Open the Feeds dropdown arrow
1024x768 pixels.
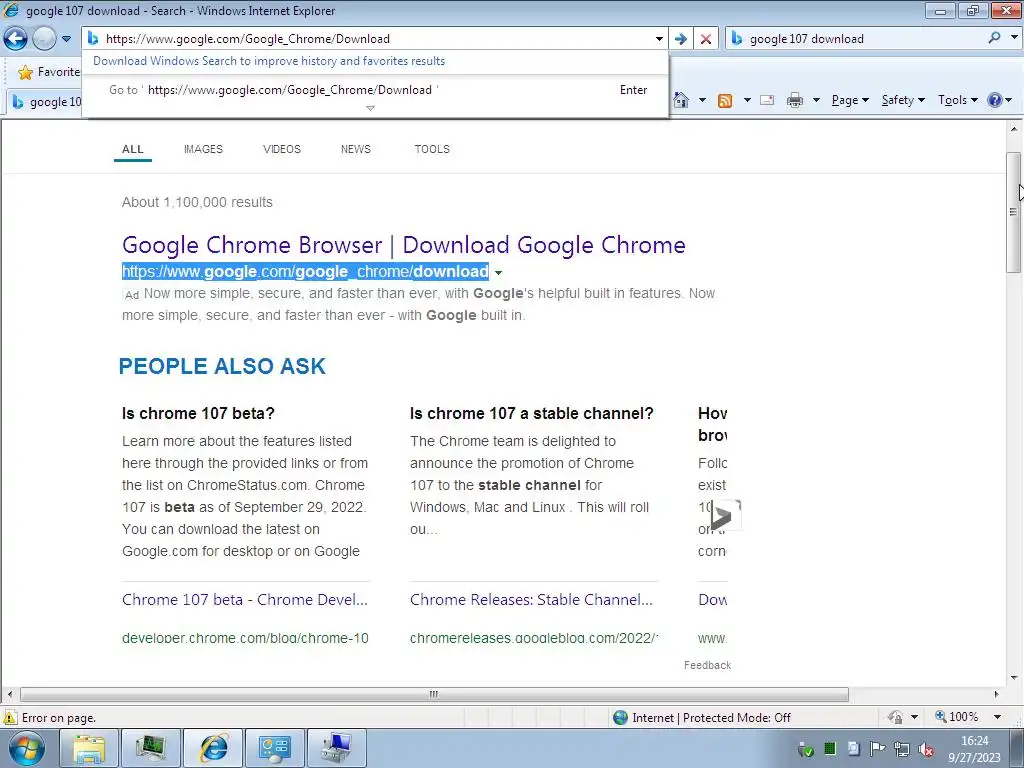pos(747,100)
